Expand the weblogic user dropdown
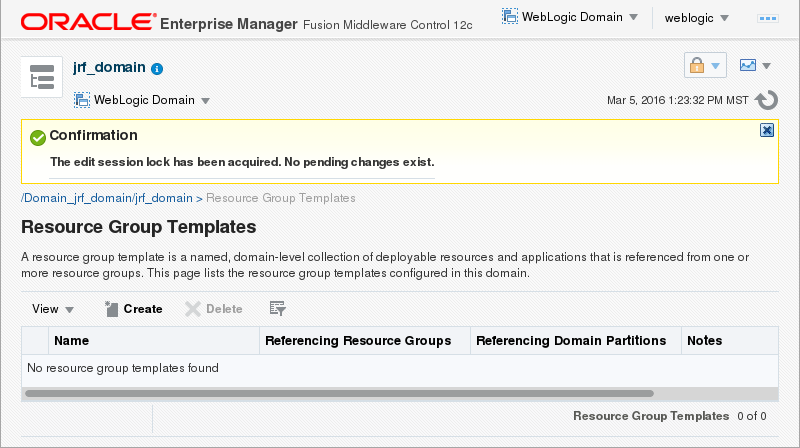The image size is (800, 448). click(x=696, y=18)
